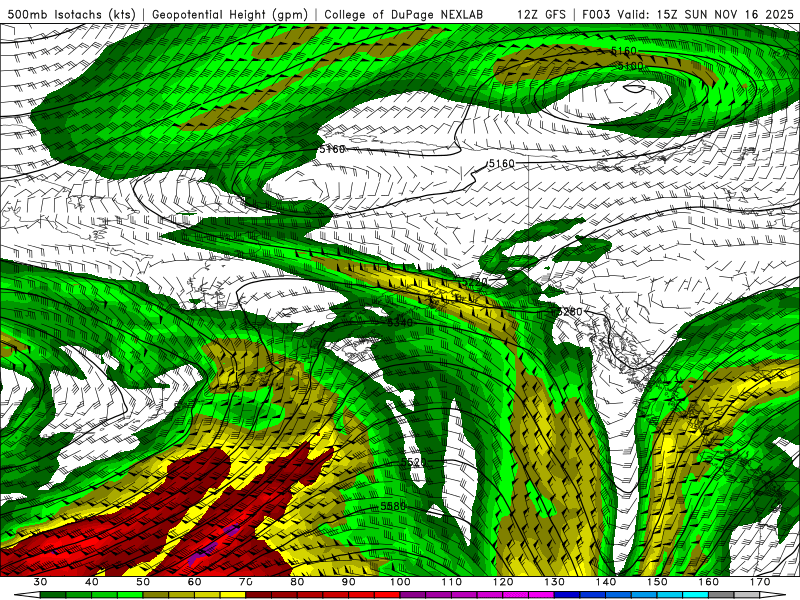Click the 130 knot legend label

click(x=555, y=582)
